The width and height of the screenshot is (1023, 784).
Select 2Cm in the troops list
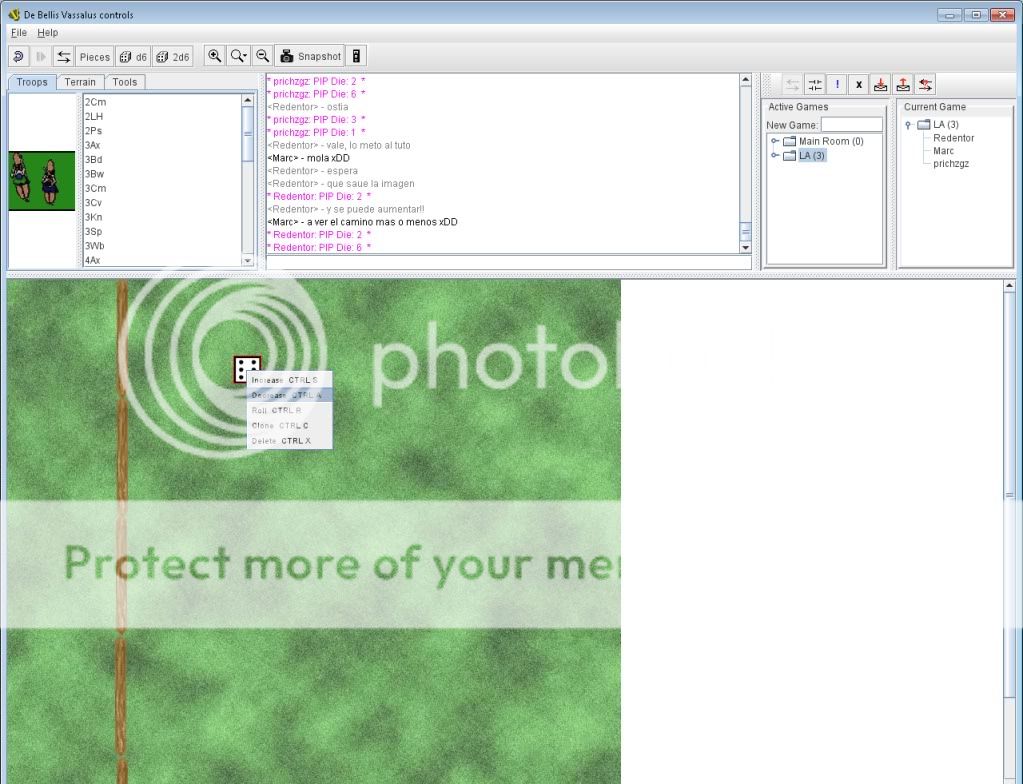(162, 102)
